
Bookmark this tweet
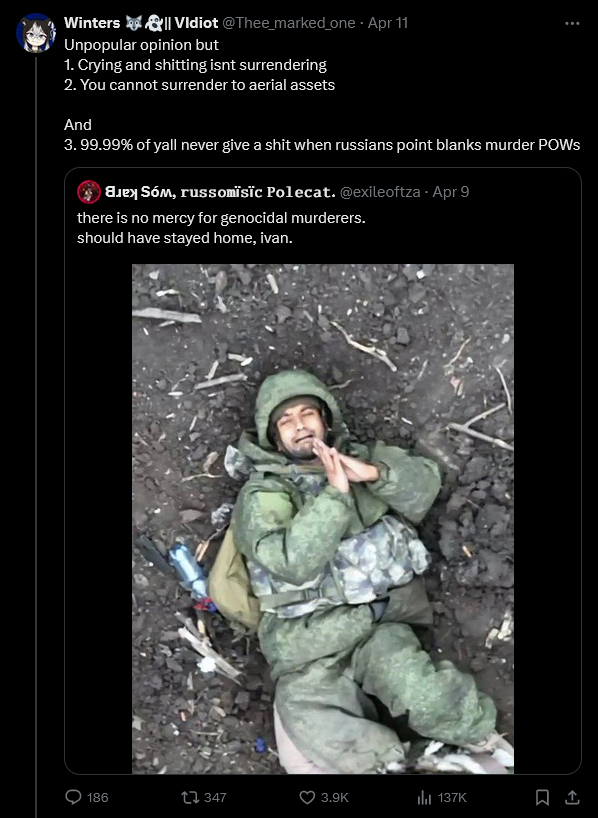pyautogui.click(x=542, y=797)
